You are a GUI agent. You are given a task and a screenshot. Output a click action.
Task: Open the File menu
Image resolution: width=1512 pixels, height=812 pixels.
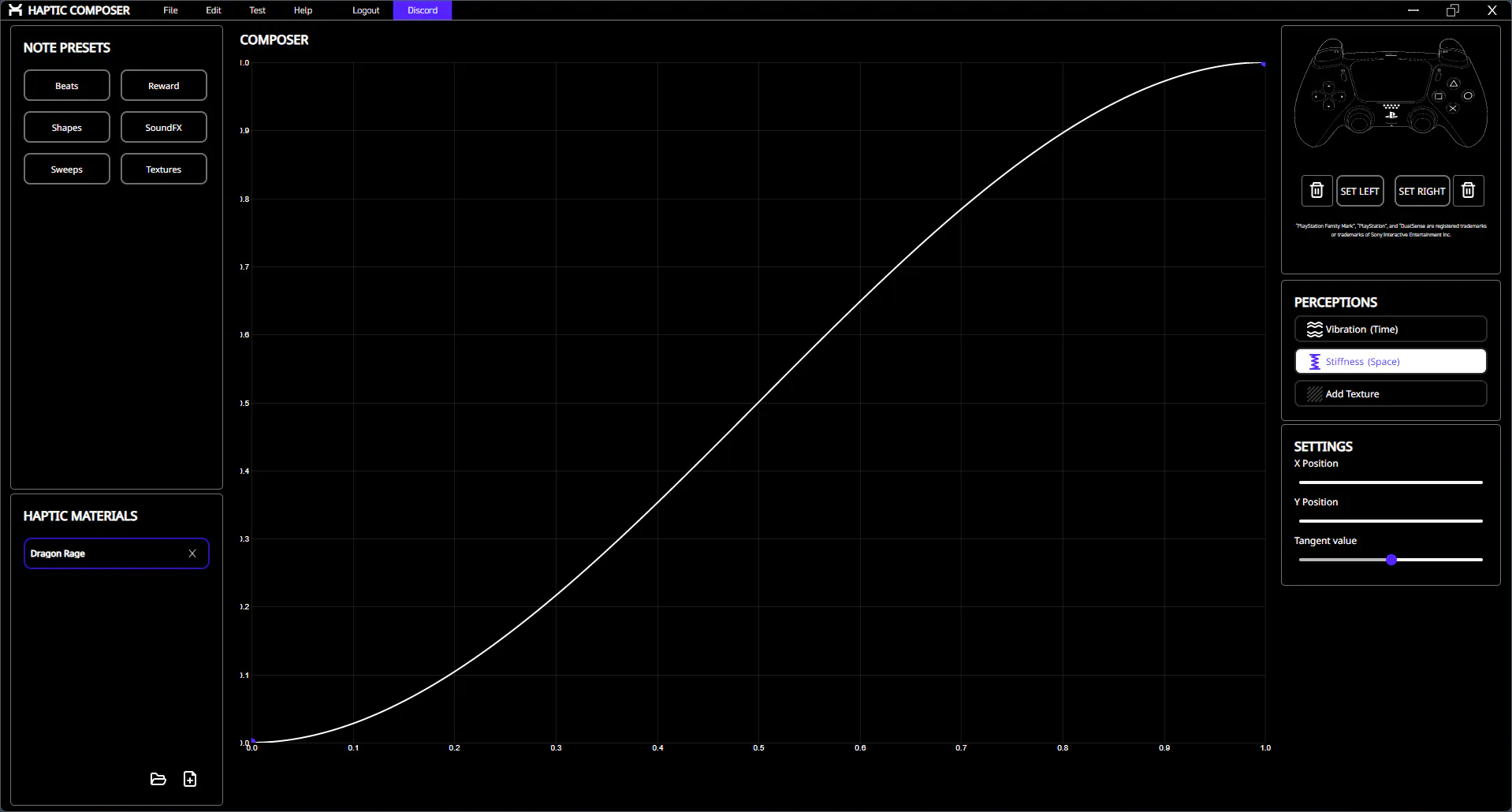(x=170, y=10)
